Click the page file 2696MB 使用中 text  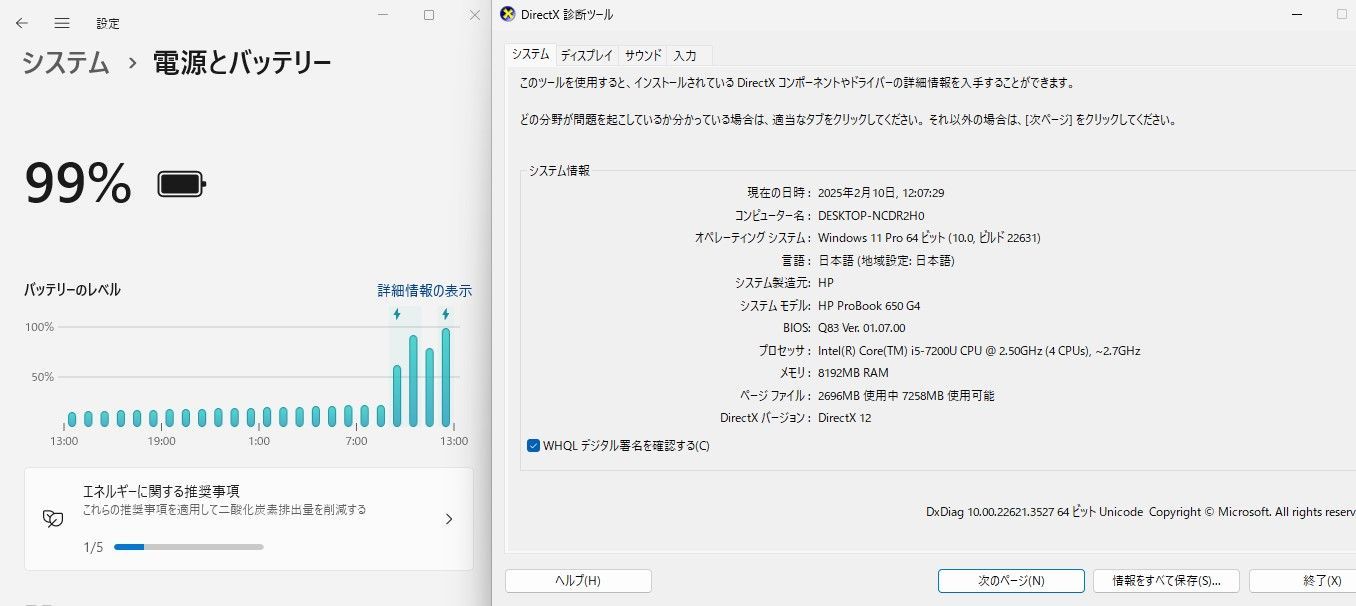point(906,396)
